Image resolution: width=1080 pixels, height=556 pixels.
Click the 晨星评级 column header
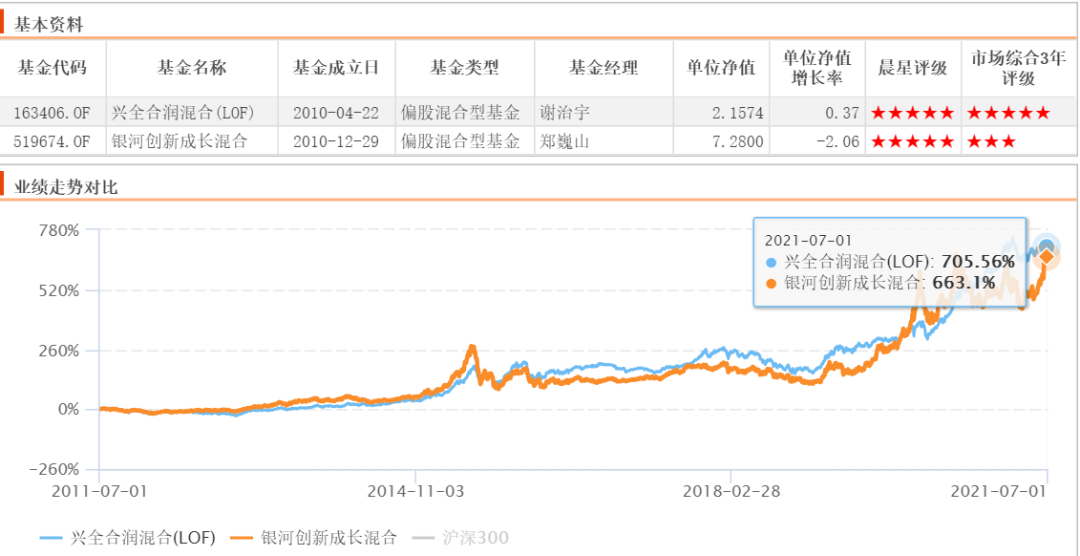pos(913,68)
